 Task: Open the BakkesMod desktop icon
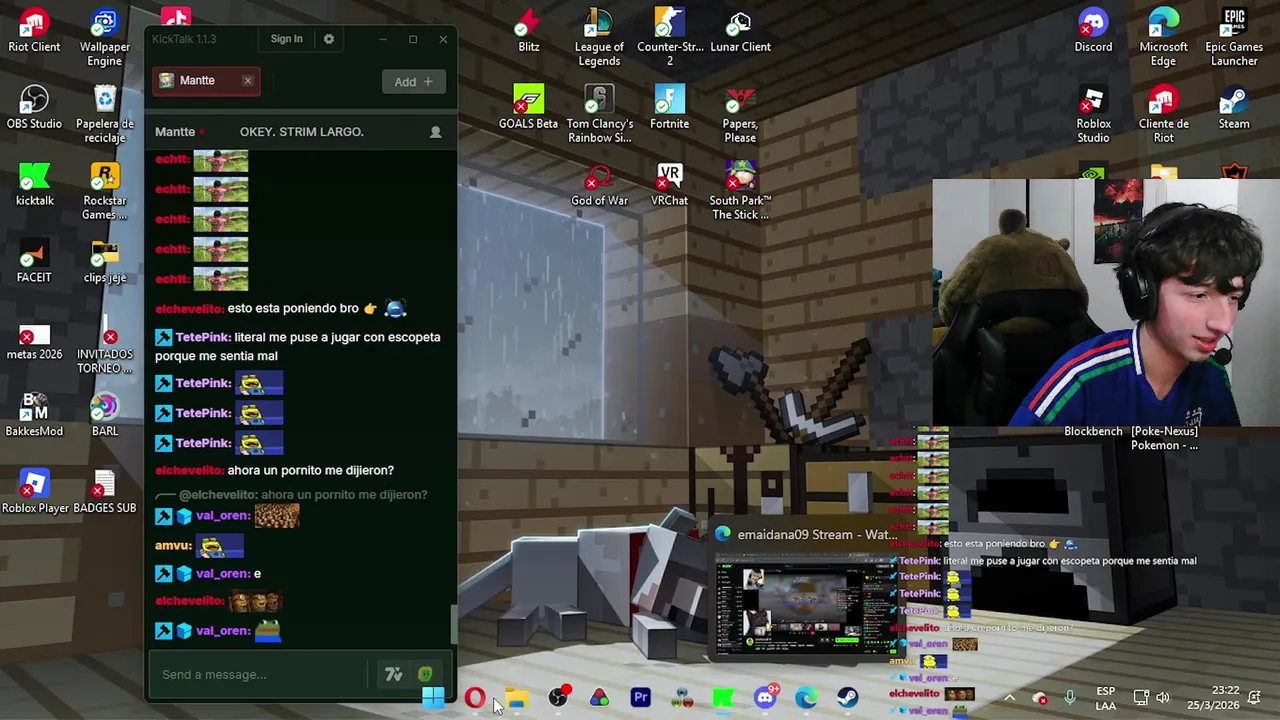[x=34, y=416]
